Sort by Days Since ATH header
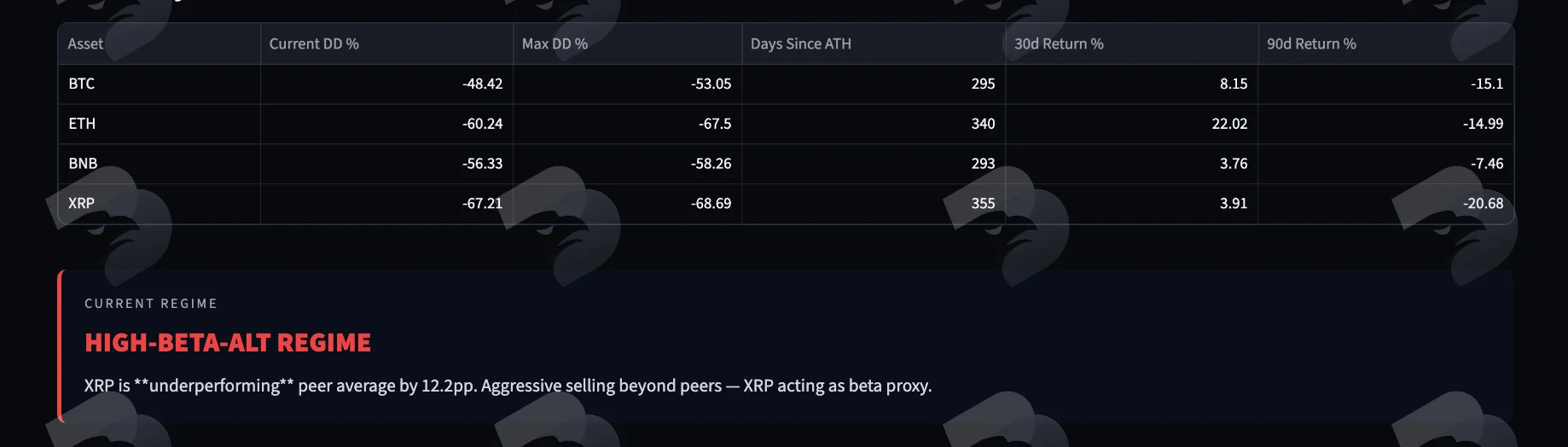The height and width of the screenshot is (447, 1568). tap(874, 44)
